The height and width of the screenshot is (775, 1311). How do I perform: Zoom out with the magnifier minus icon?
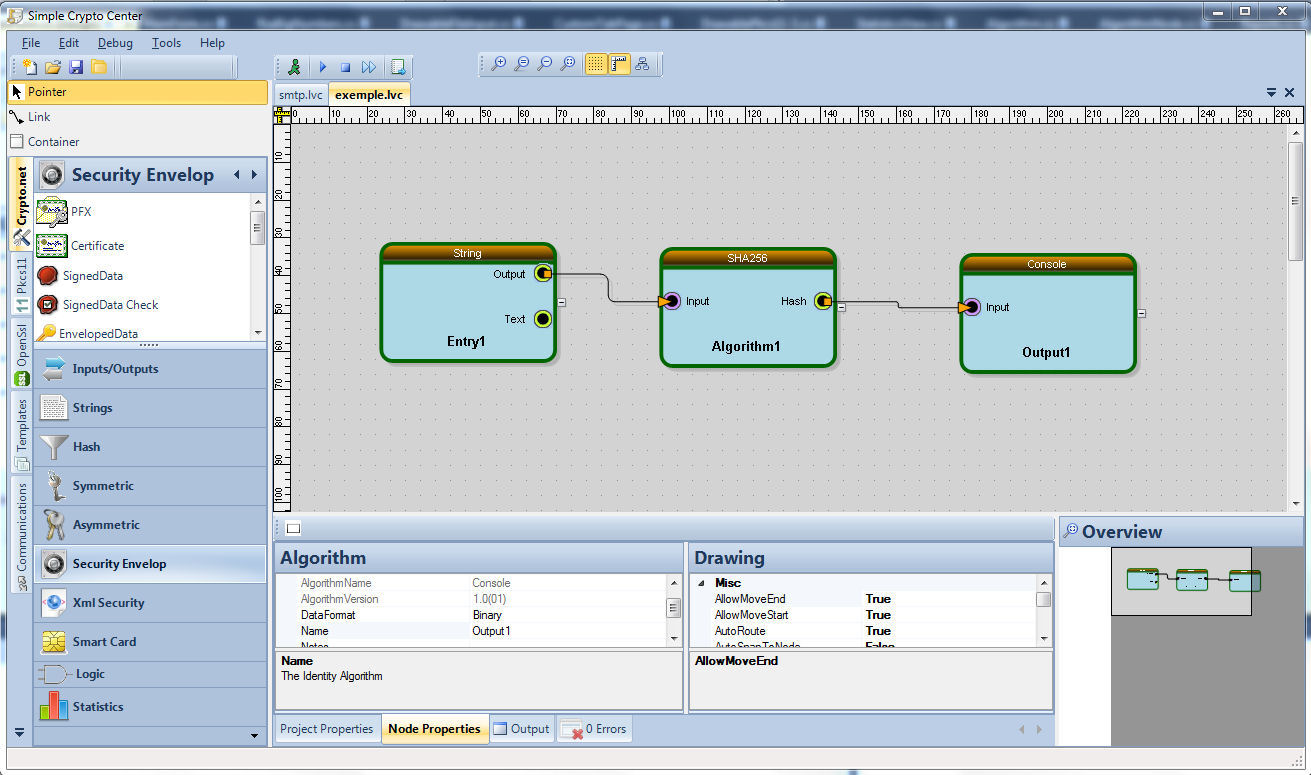[545, 64]
